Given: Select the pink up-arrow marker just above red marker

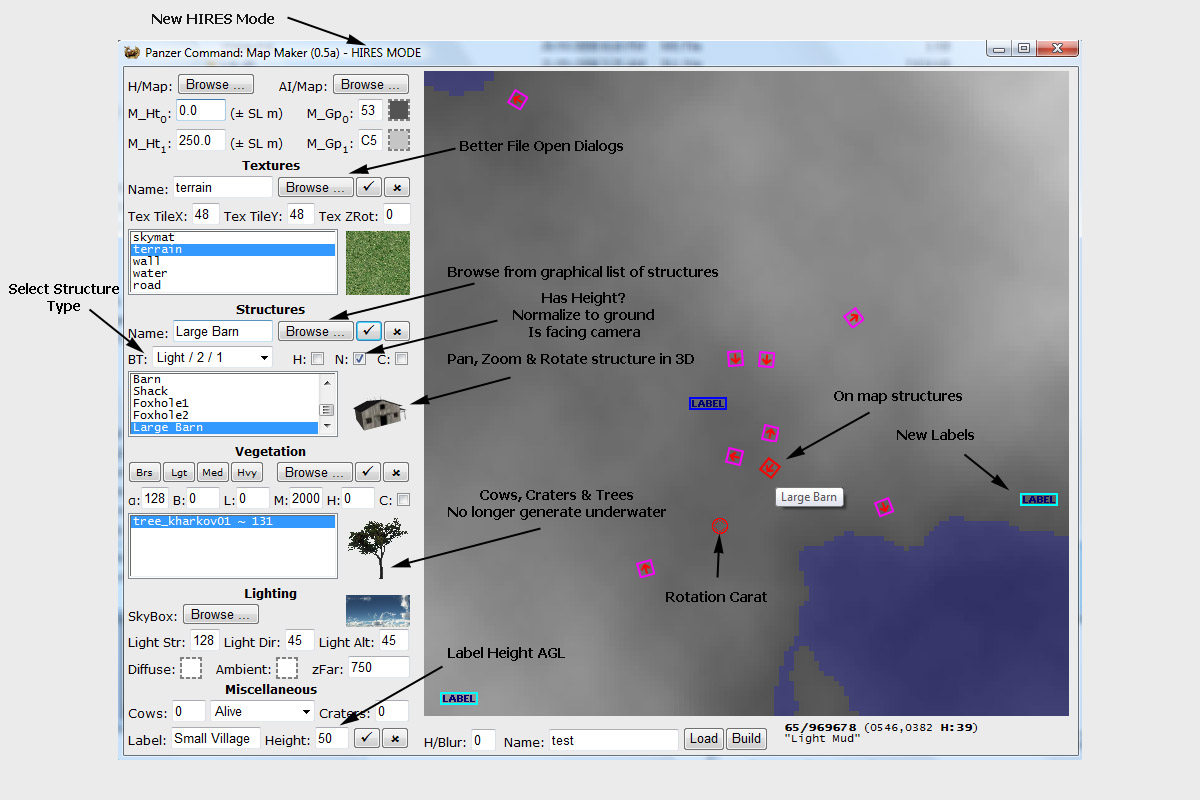Looking at the screenshot, I should point(770,433).
